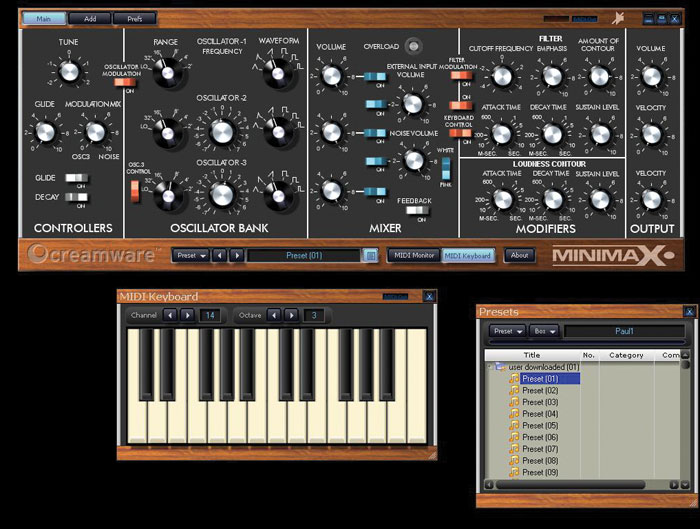
Task: Click the Oscillator-1 Waveform knob
Action: tap(278, 73)
